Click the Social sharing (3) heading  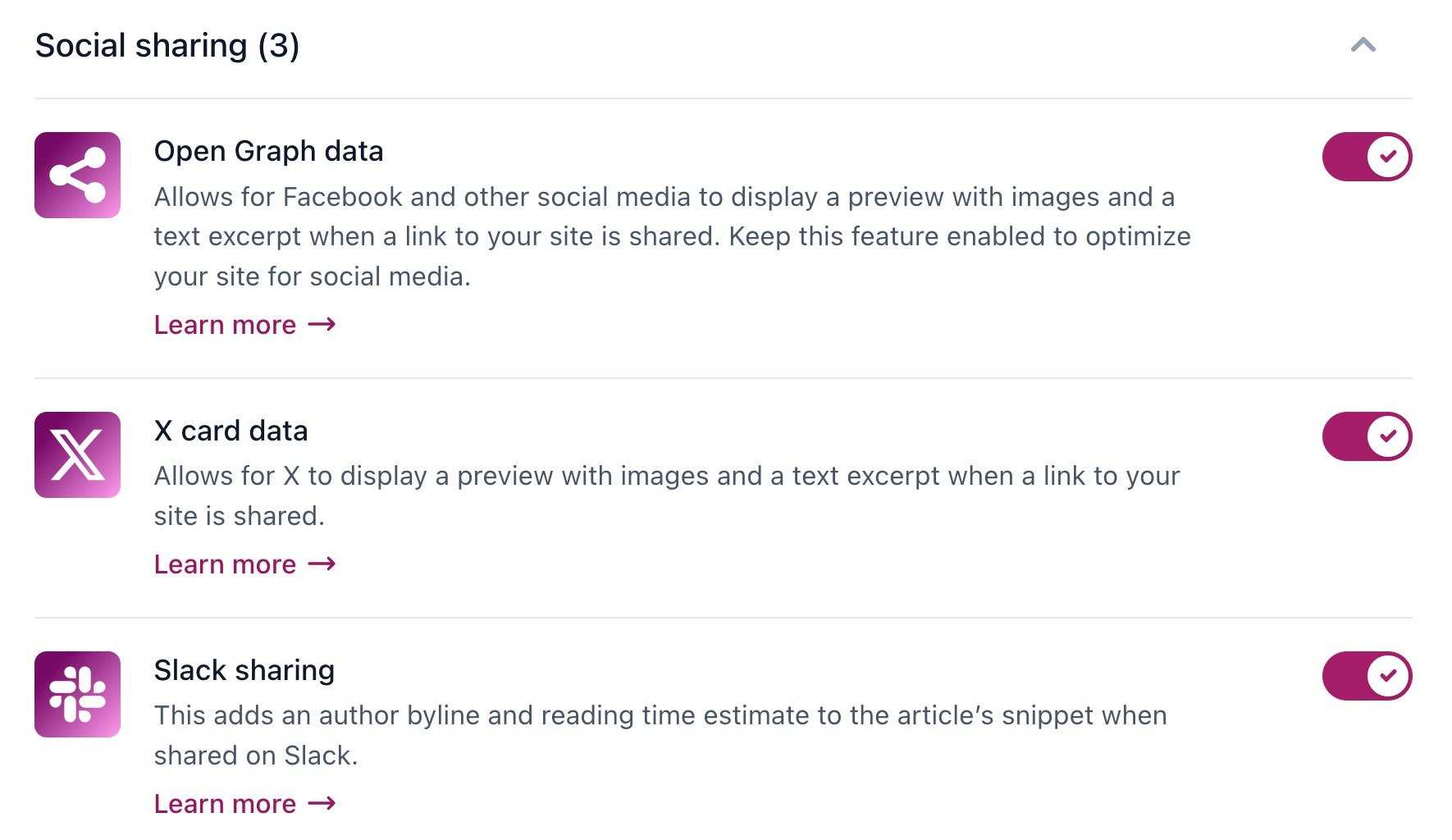(167, 46)
